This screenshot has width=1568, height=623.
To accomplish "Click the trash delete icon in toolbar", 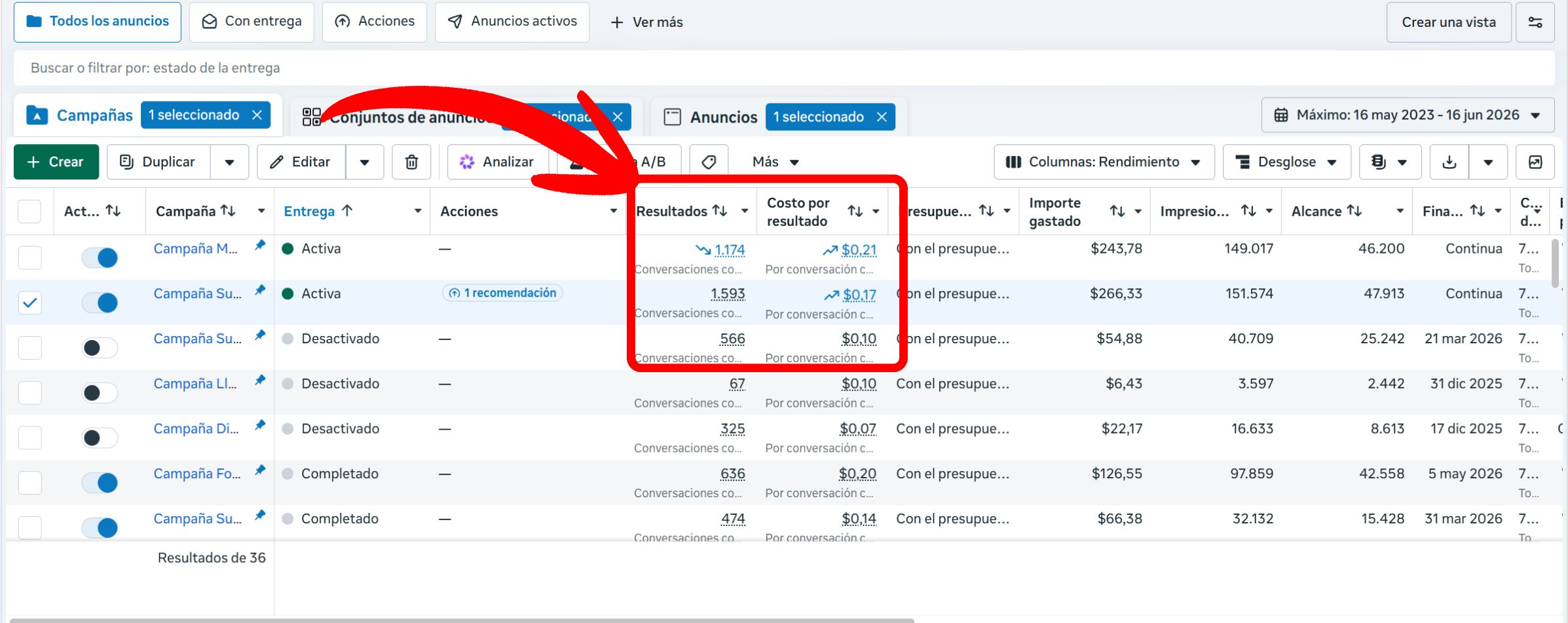I will click(x=411, y=162).
